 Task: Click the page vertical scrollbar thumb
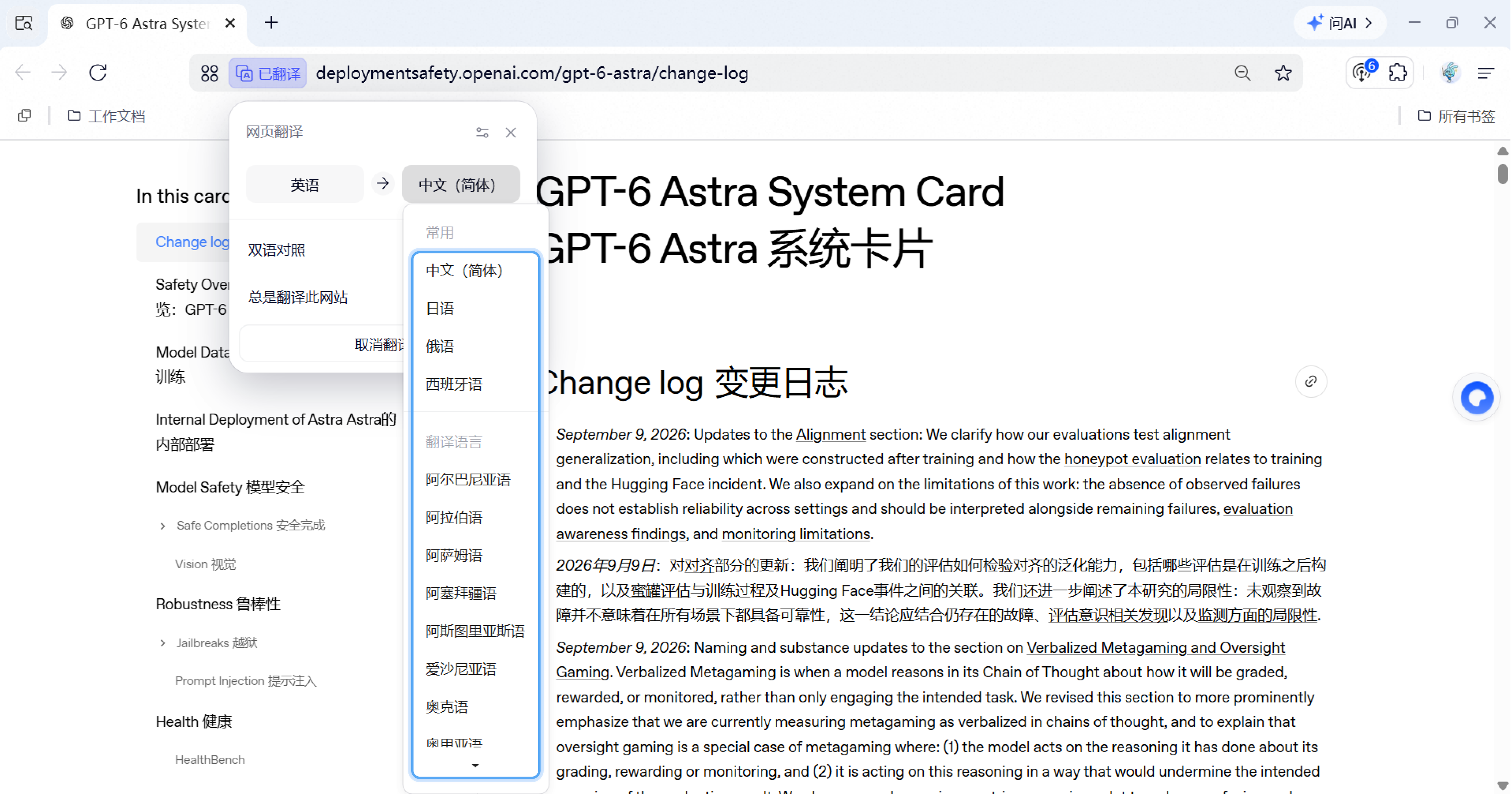[x=1502, y=174]
